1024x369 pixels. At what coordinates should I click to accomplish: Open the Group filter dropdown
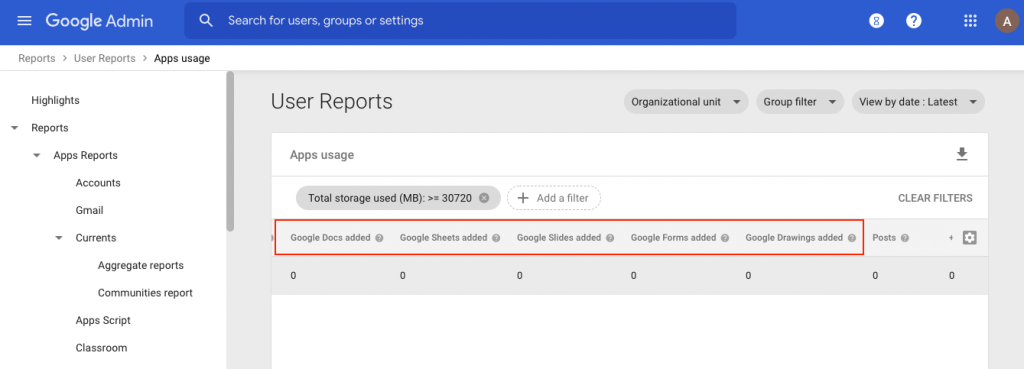pos(800,102)
